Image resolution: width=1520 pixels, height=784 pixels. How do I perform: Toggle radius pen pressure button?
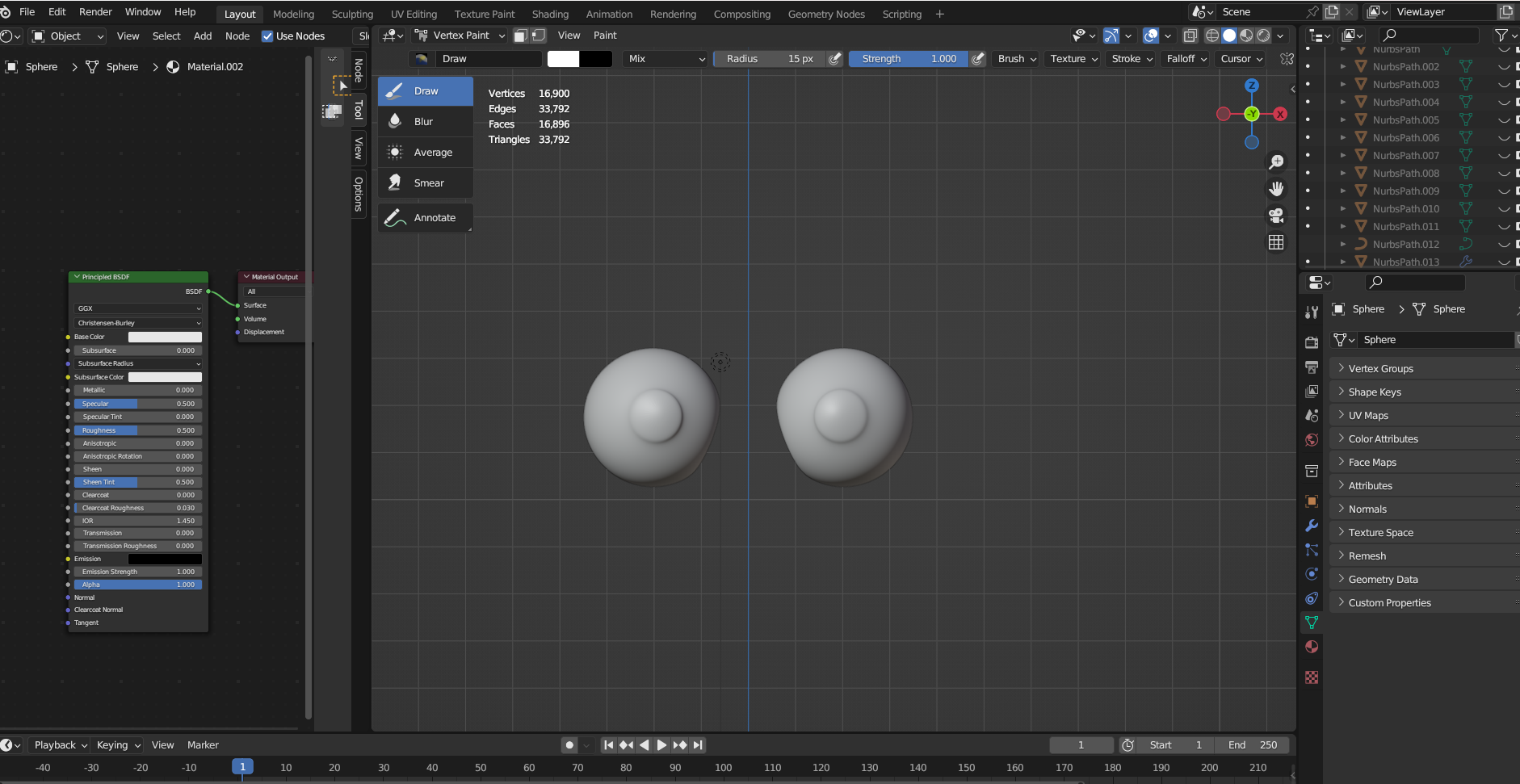coord(835,59)
